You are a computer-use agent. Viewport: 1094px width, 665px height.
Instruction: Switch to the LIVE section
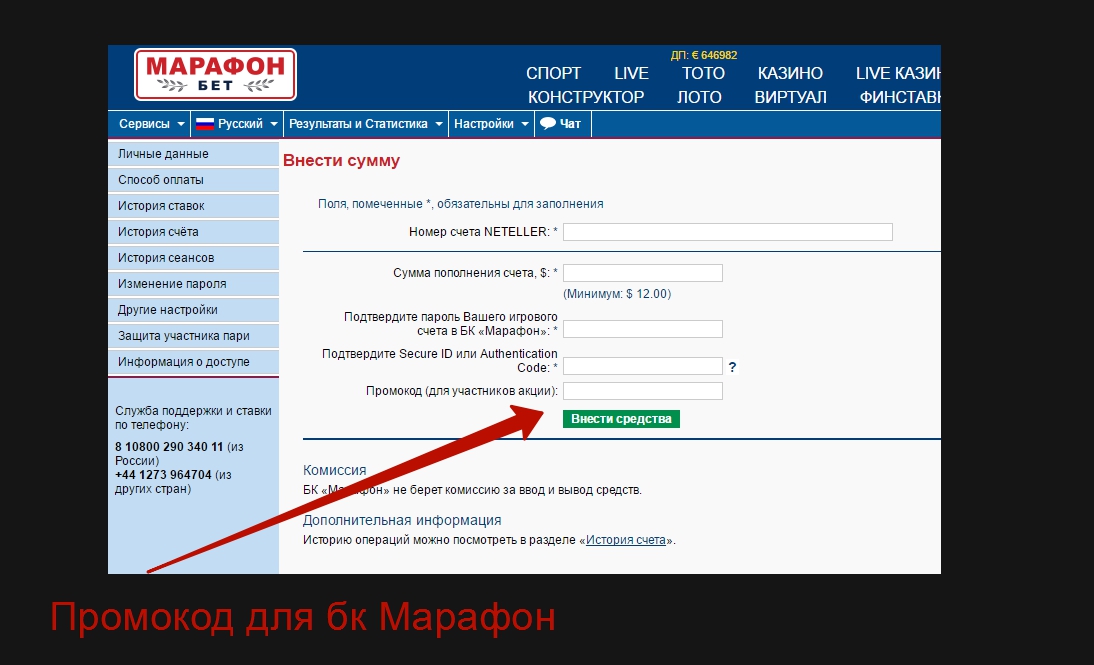tap(631, 72)
